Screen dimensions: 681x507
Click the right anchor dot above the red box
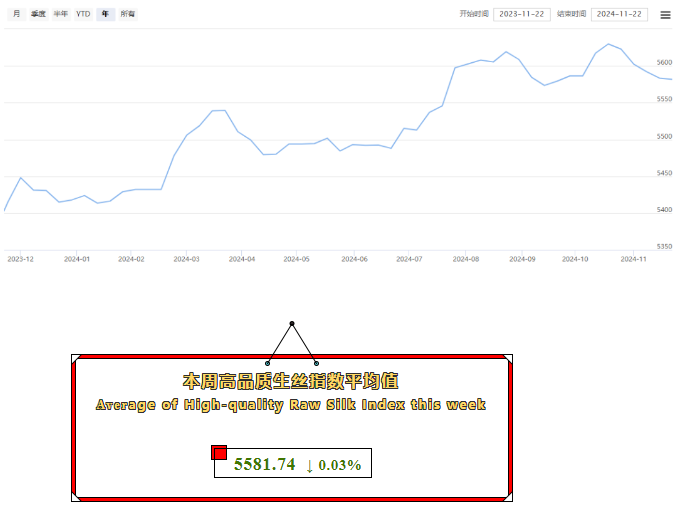coord(317,363)
